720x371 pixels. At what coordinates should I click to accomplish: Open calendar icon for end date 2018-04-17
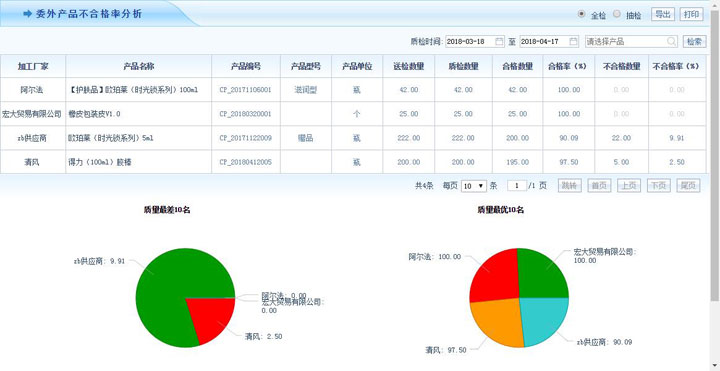point(574,41)
